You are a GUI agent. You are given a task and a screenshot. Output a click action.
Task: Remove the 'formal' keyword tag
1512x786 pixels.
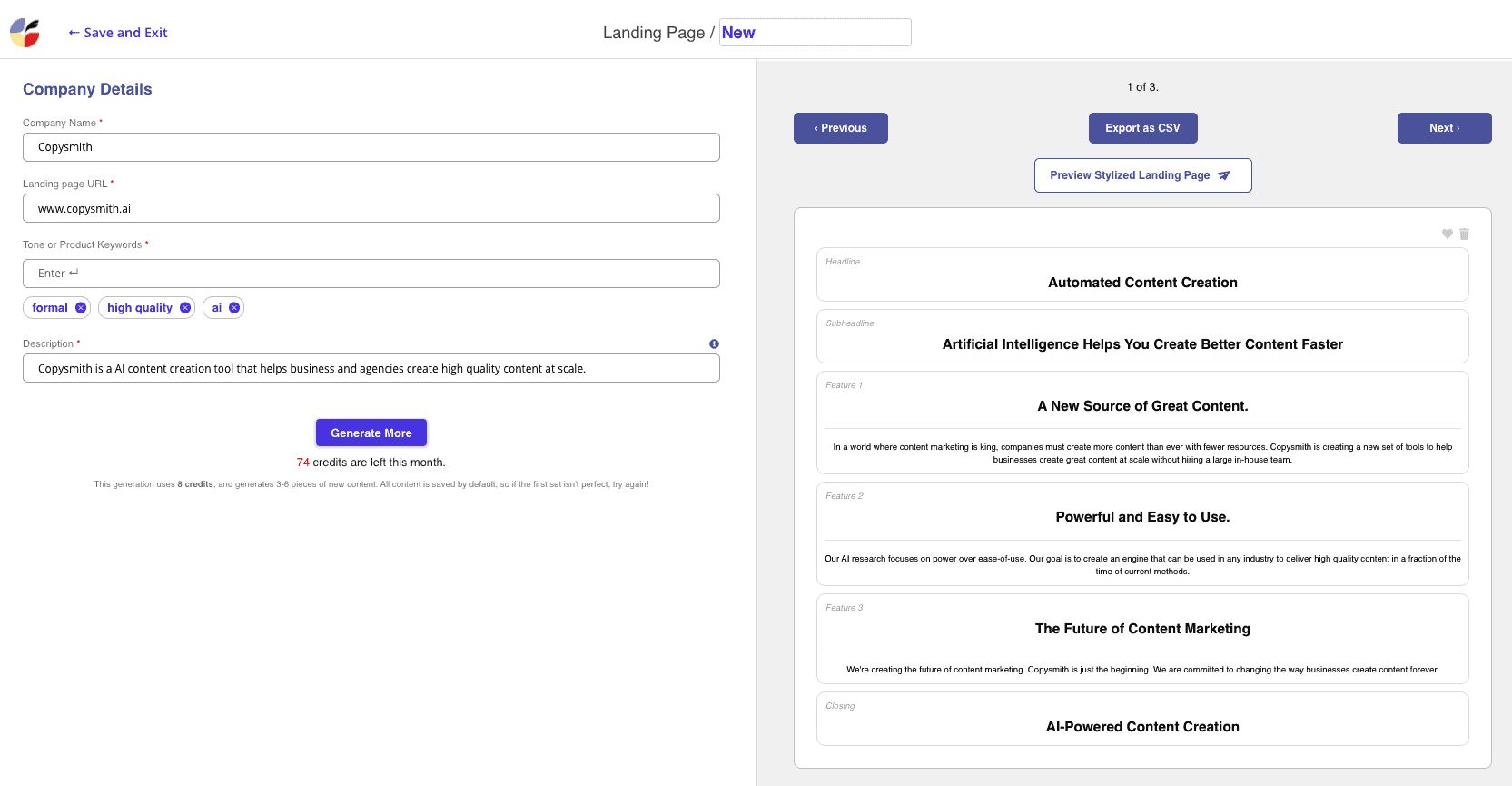81,308
